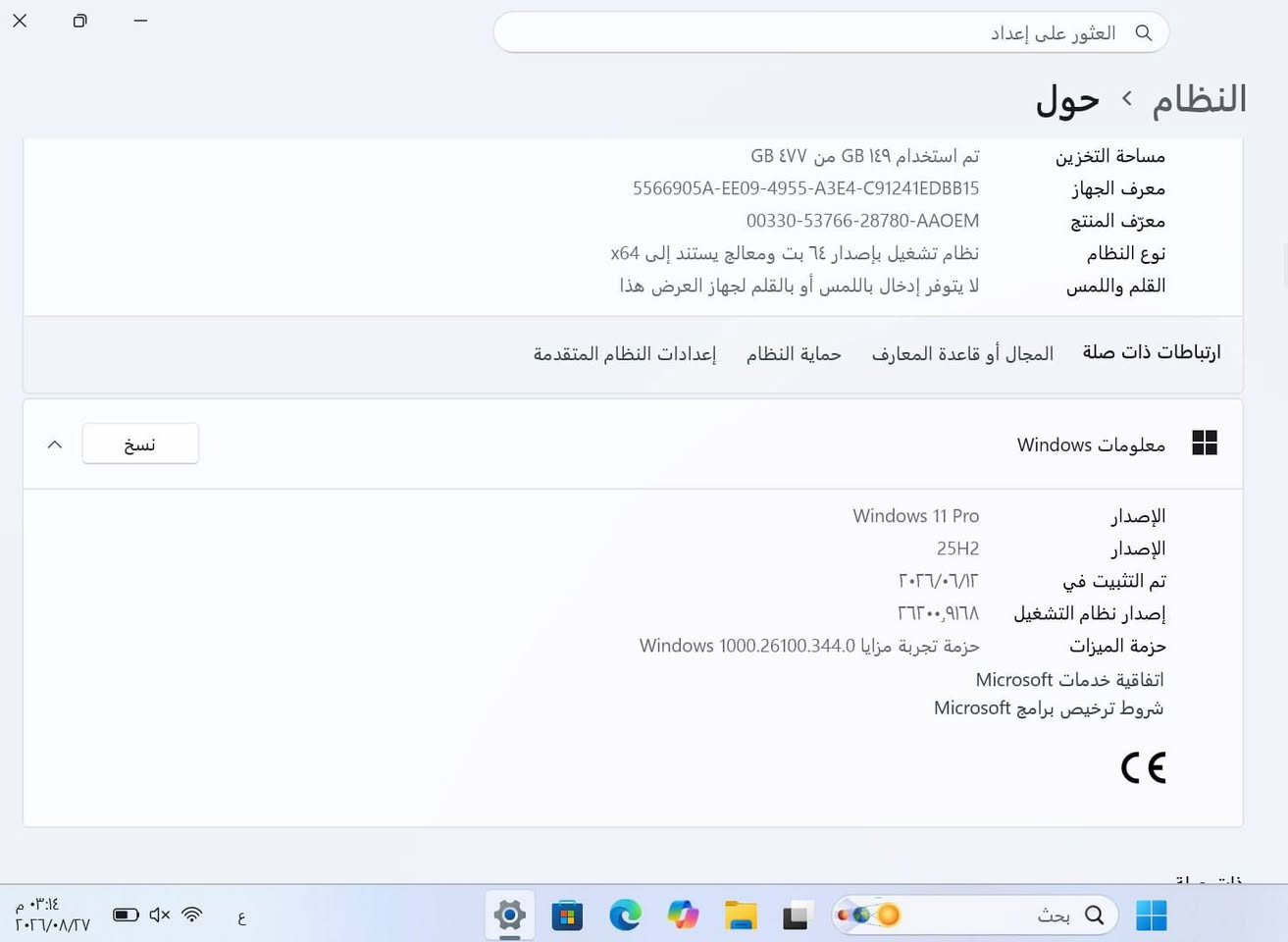Open the Windows Start button

click(1151, 916)
